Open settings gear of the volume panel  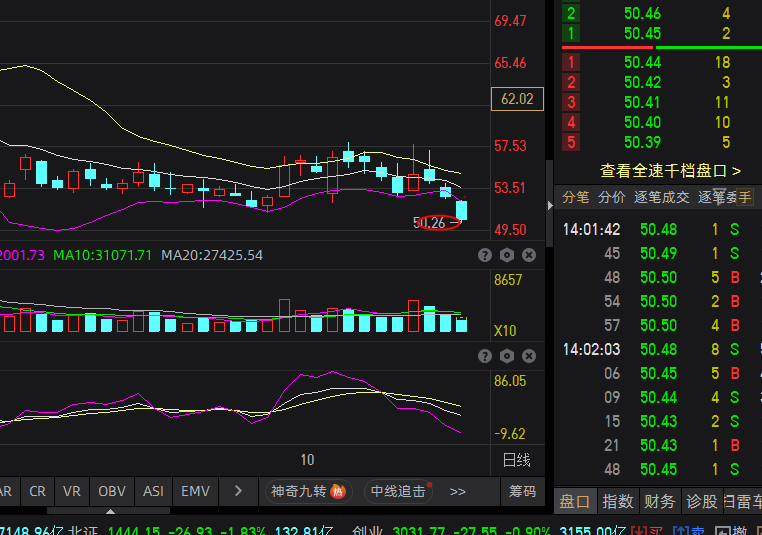(507, 255)
